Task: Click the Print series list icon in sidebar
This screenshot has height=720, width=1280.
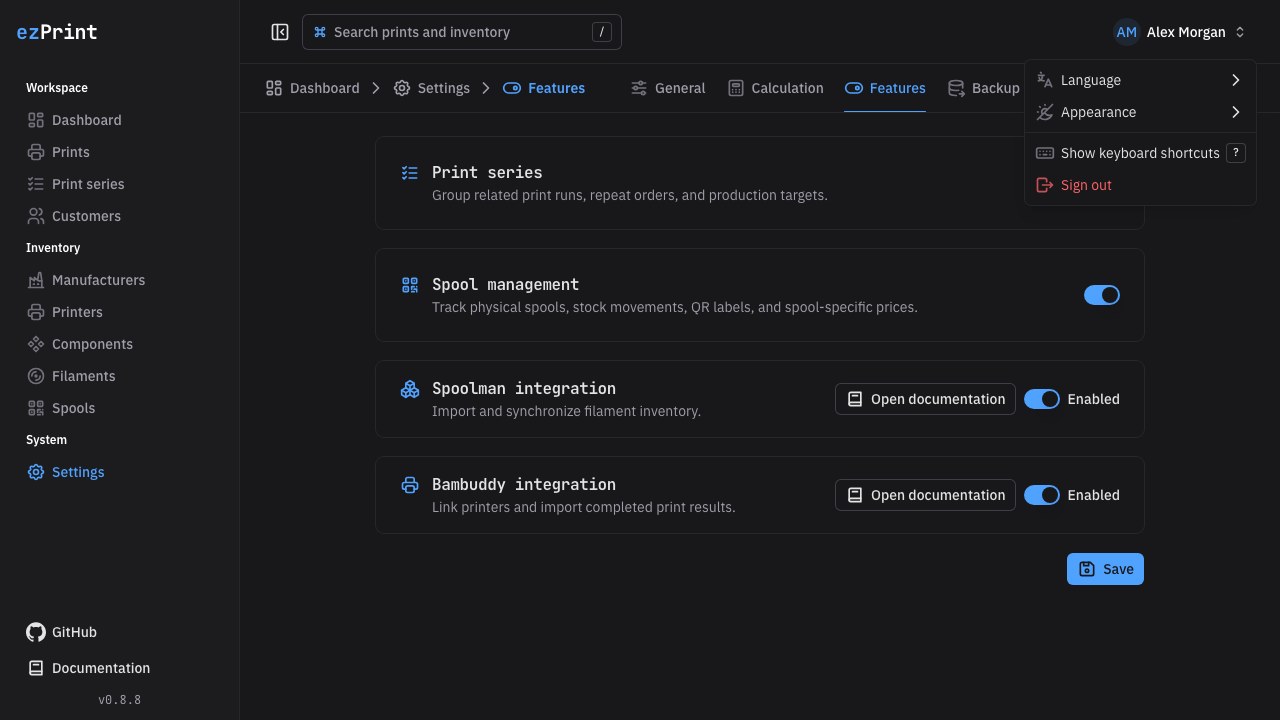Action: tap(36, 184)
